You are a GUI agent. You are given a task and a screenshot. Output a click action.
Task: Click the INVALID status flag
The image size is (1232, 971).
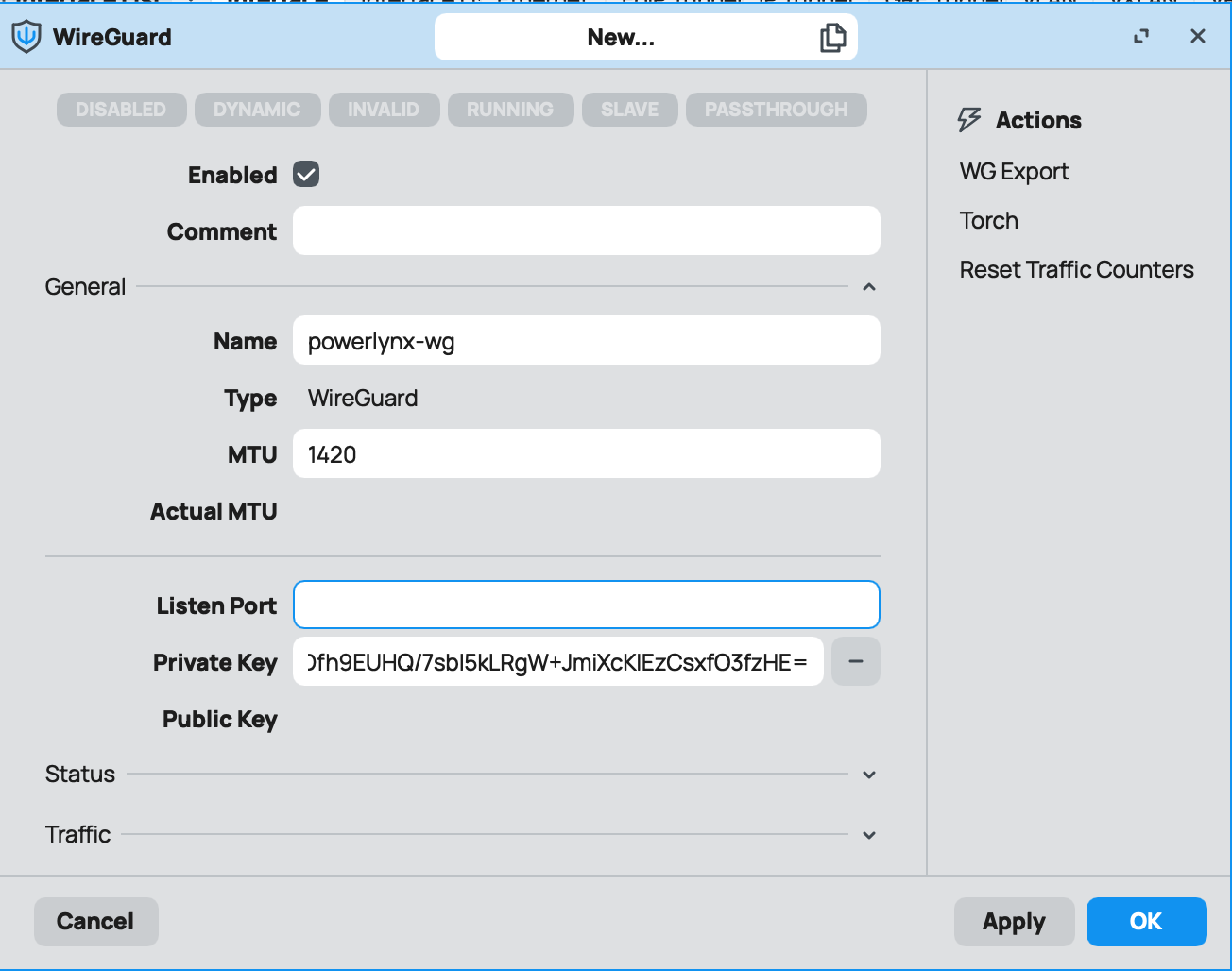tap(384, 110)
